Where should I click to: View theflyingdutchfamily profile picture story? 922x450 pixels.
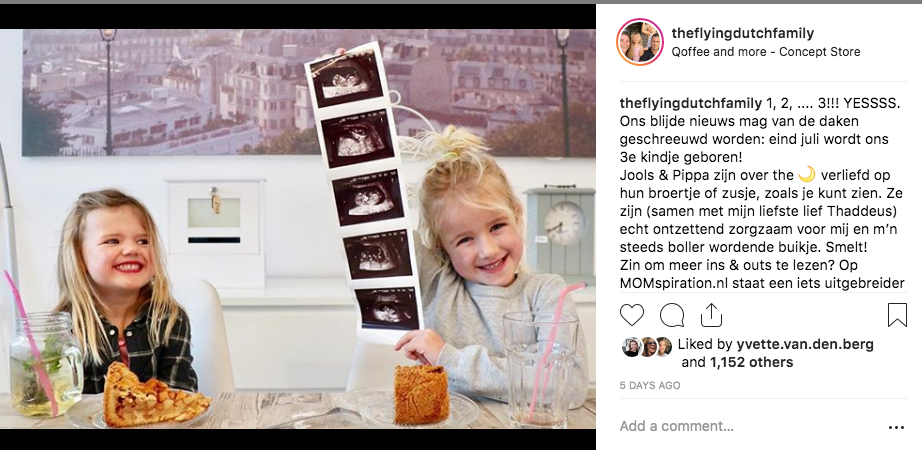(640, 42)
